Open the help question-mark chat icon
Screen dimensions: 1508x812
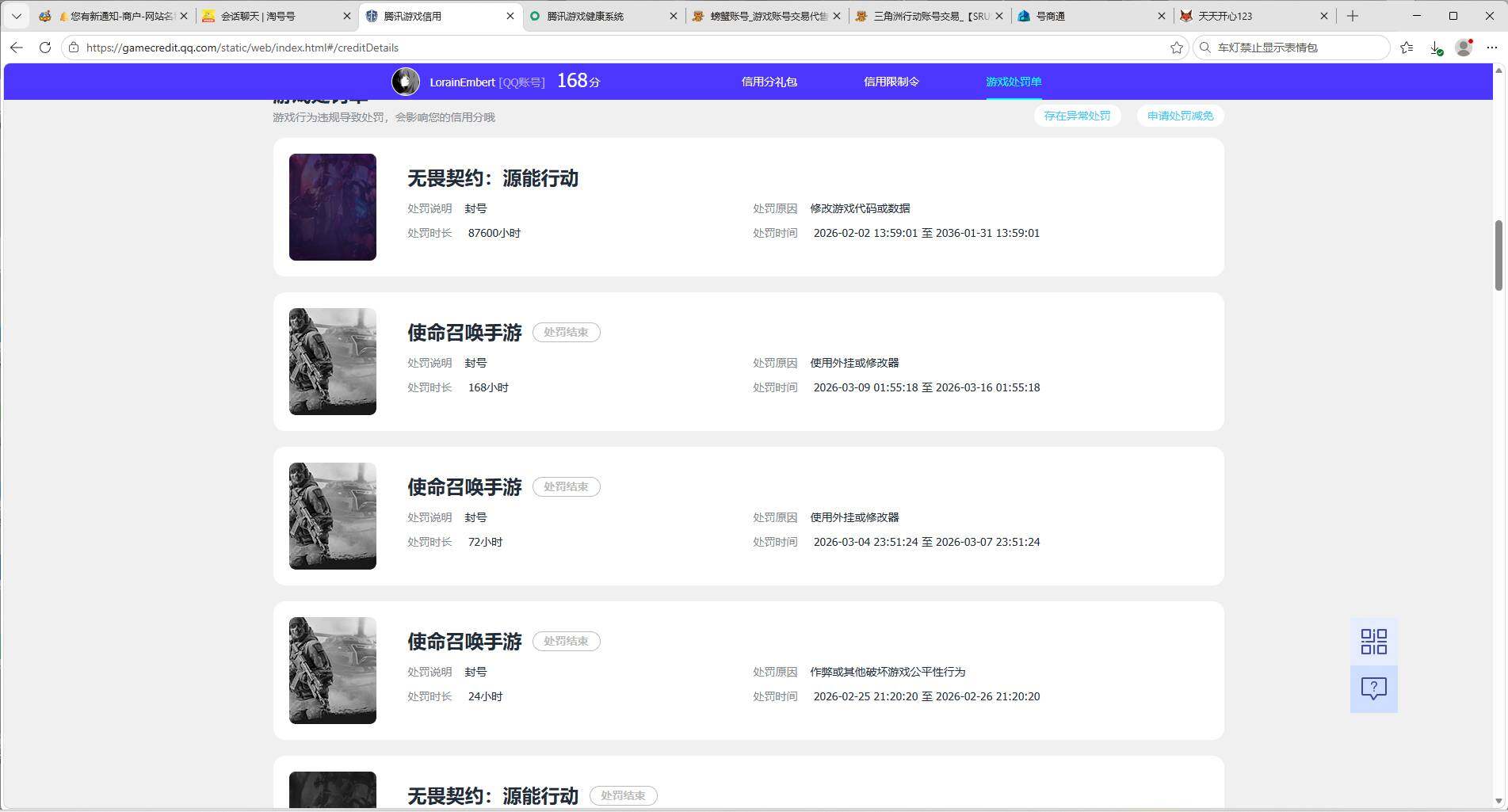point(1373,688)
